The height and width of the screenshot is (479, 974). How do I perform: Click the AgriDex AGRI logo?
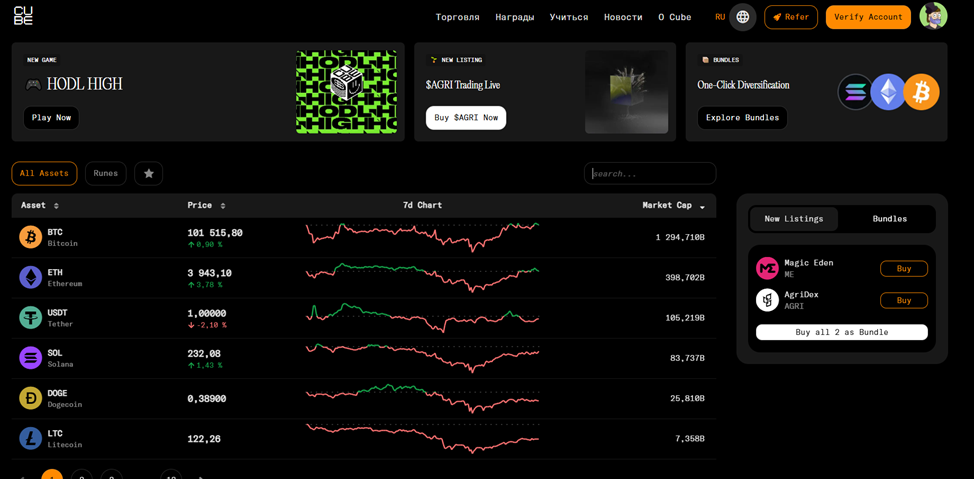tap(767, 300)
